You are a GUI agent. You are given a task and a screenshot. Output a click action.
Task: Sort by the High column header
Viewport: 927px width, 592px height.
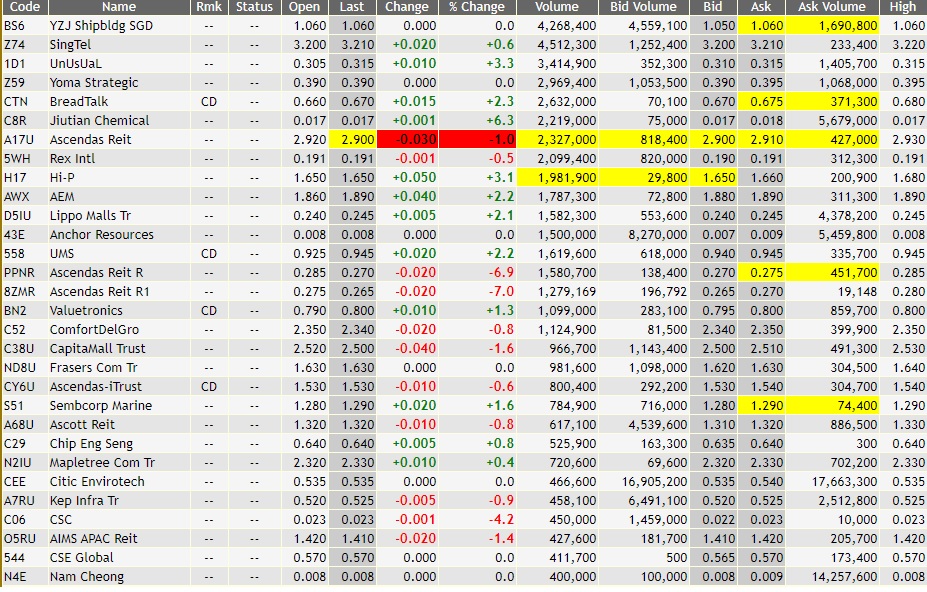(x=903, y=7)
